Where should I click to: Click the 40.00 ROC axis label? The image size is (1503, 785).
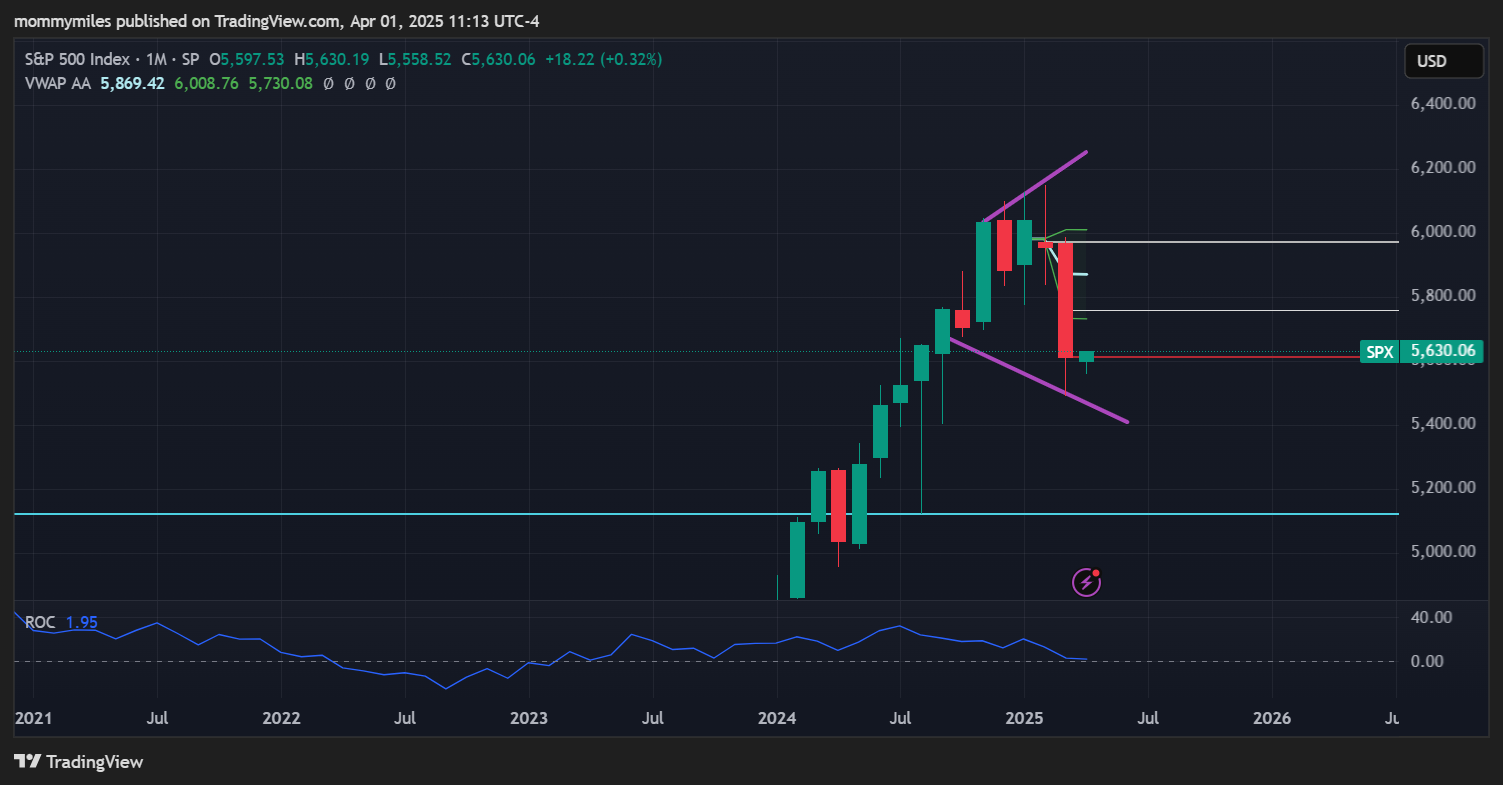(1430, 618)
